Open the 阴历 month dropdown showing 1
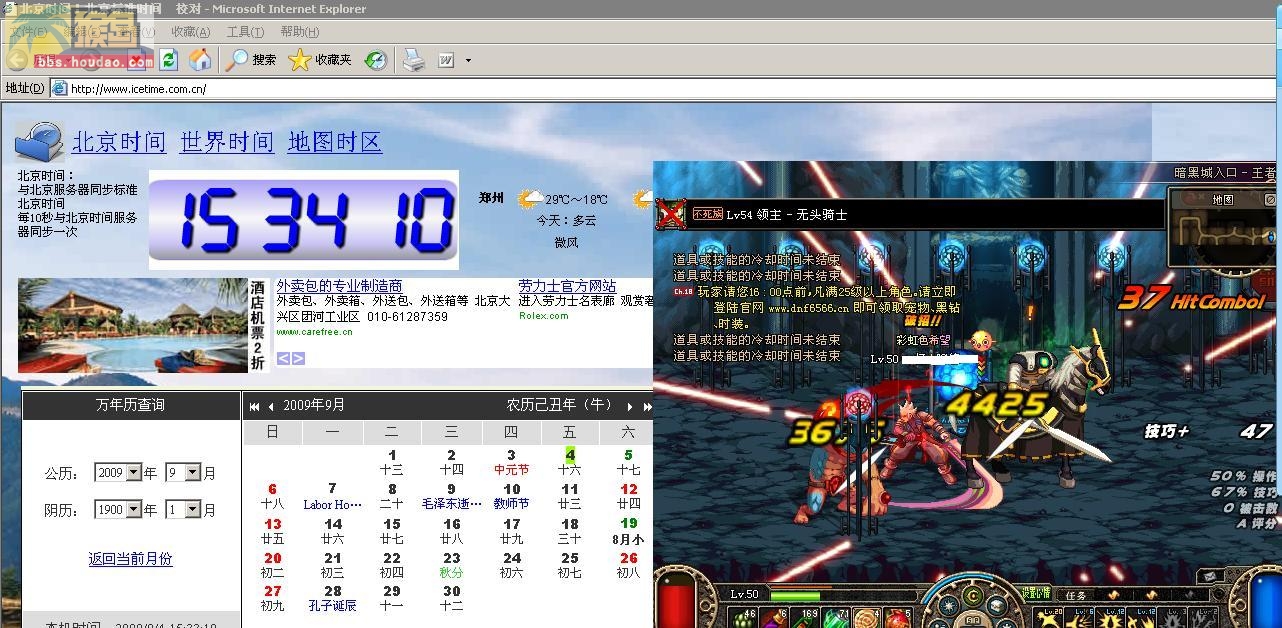 coord(193,510)
